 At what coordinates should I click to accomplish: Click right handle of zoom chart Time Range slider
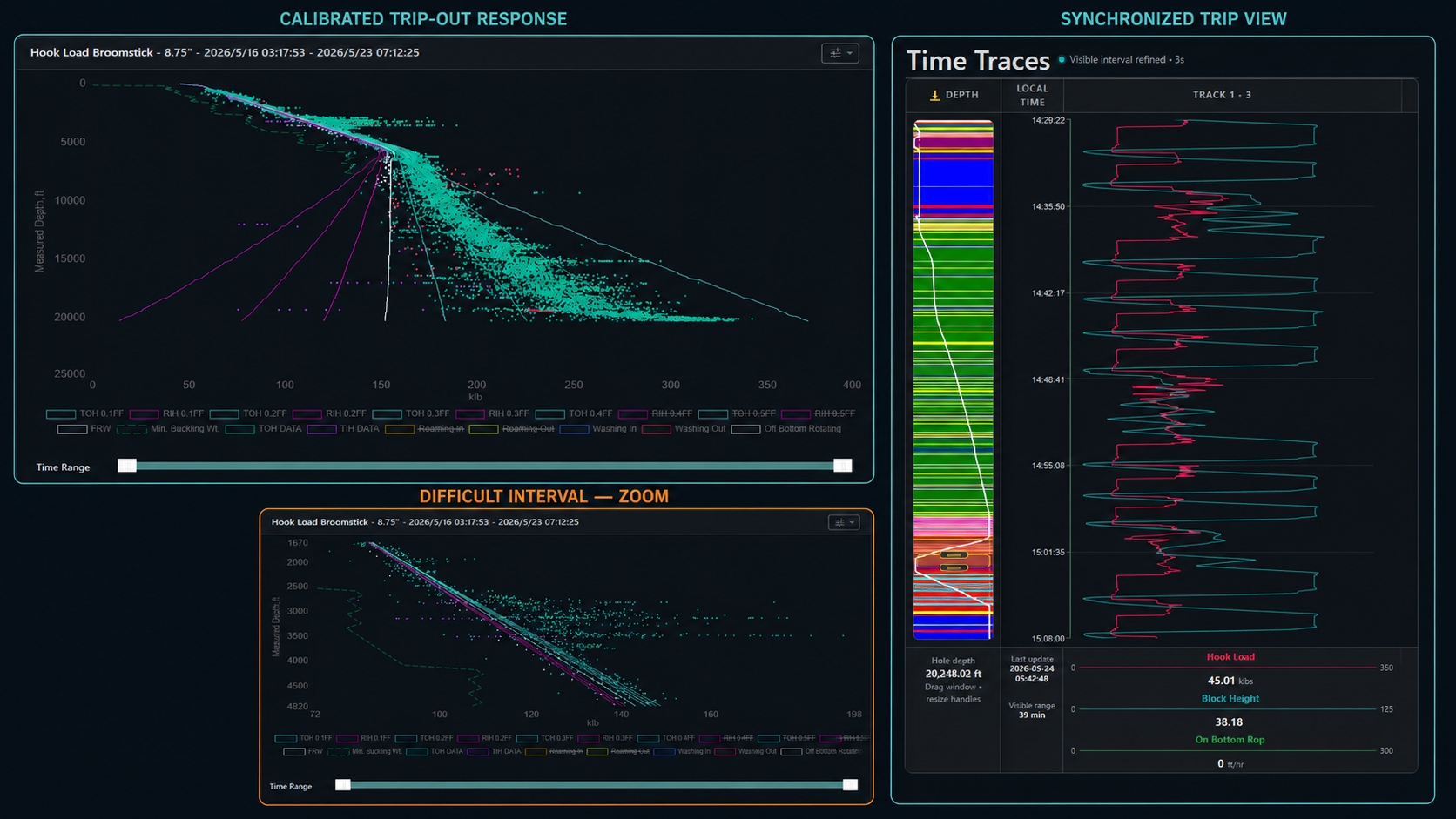point(851,785)
